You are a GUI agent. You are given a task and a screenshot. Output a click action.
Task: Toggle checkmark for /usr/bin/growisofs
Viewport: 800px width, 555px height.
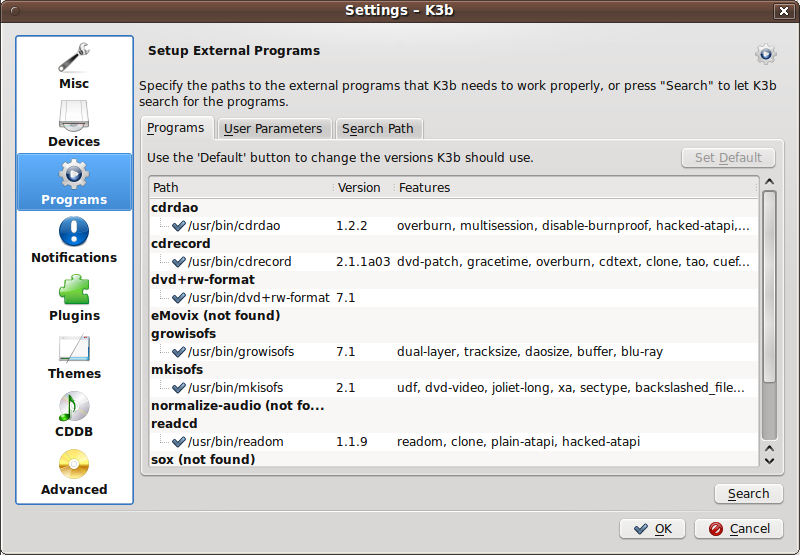[x=179, y=352]
